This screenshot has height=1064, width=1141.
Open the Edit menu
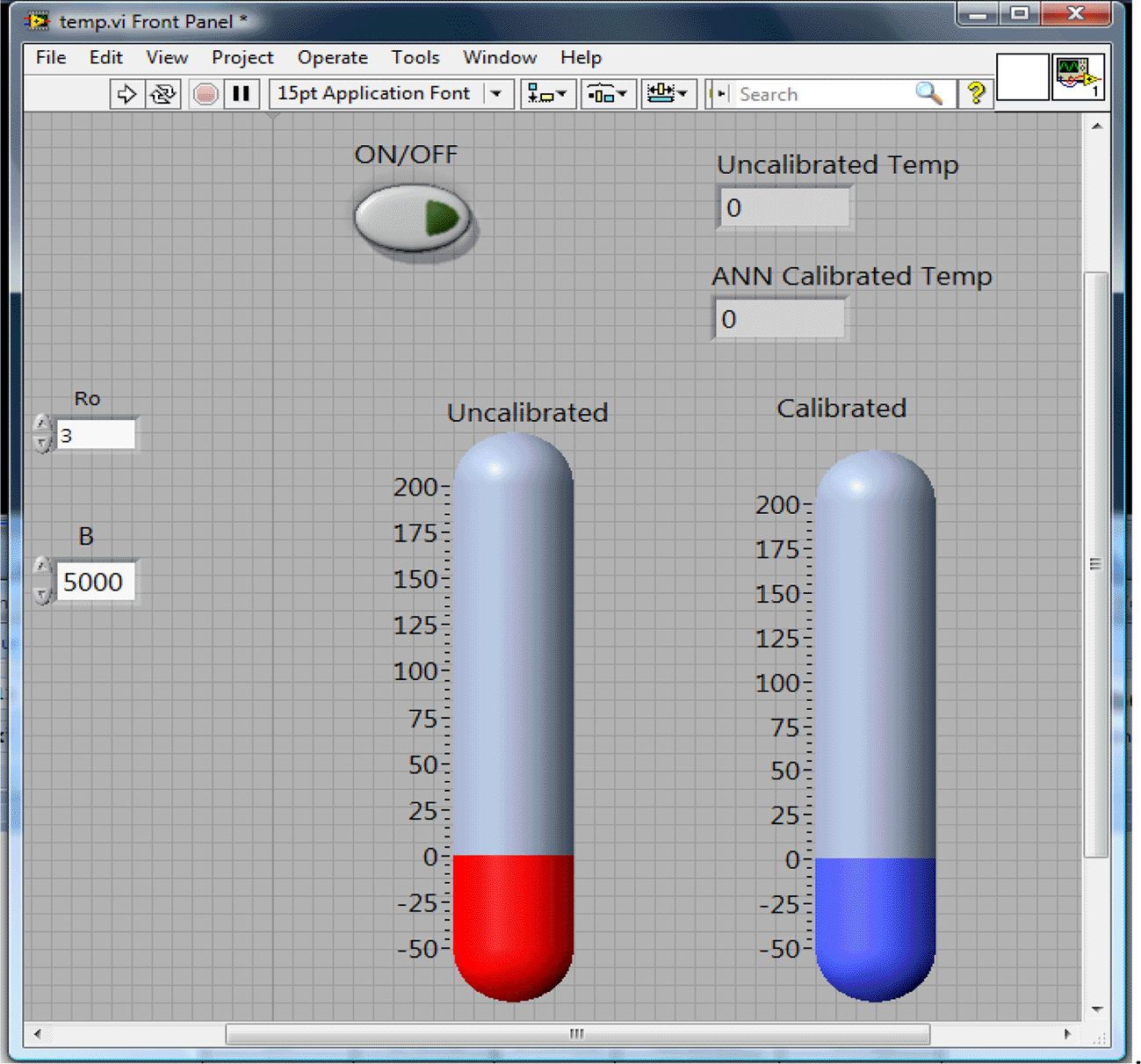point(106,58)
